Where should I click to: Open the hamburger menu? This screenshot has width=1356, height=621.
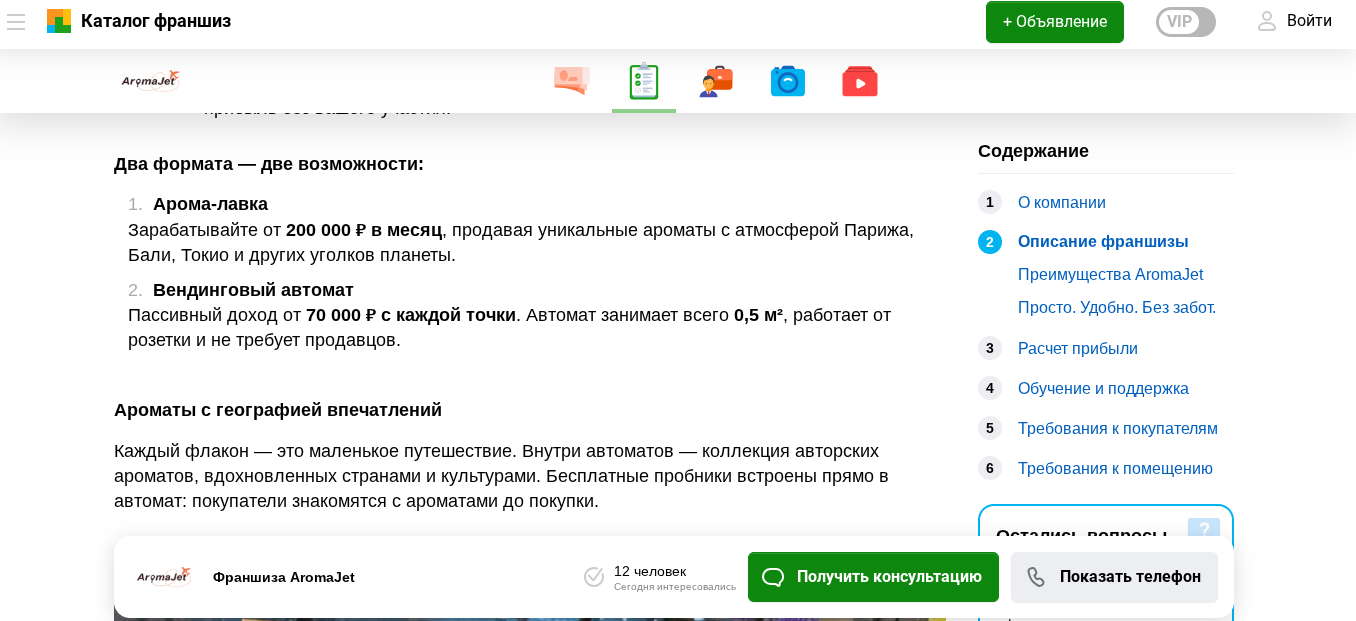pyautogui.click(x=16, y=21)
